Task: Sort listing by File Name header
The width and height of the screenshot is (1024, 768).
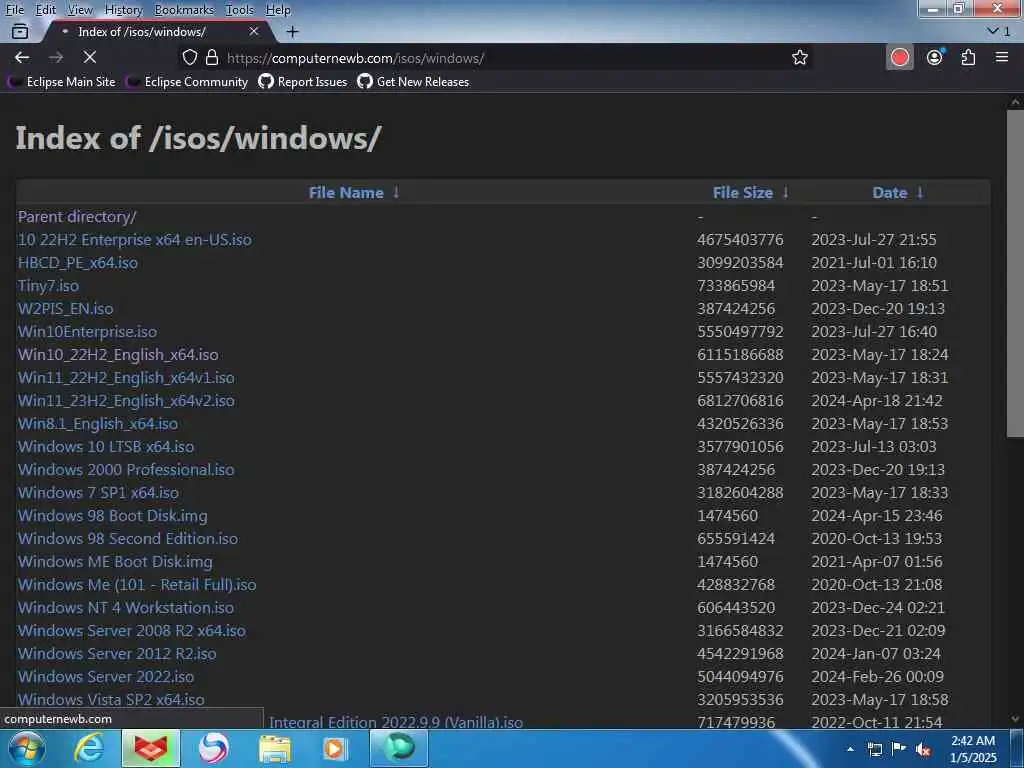Action: (x=346, y=193)
